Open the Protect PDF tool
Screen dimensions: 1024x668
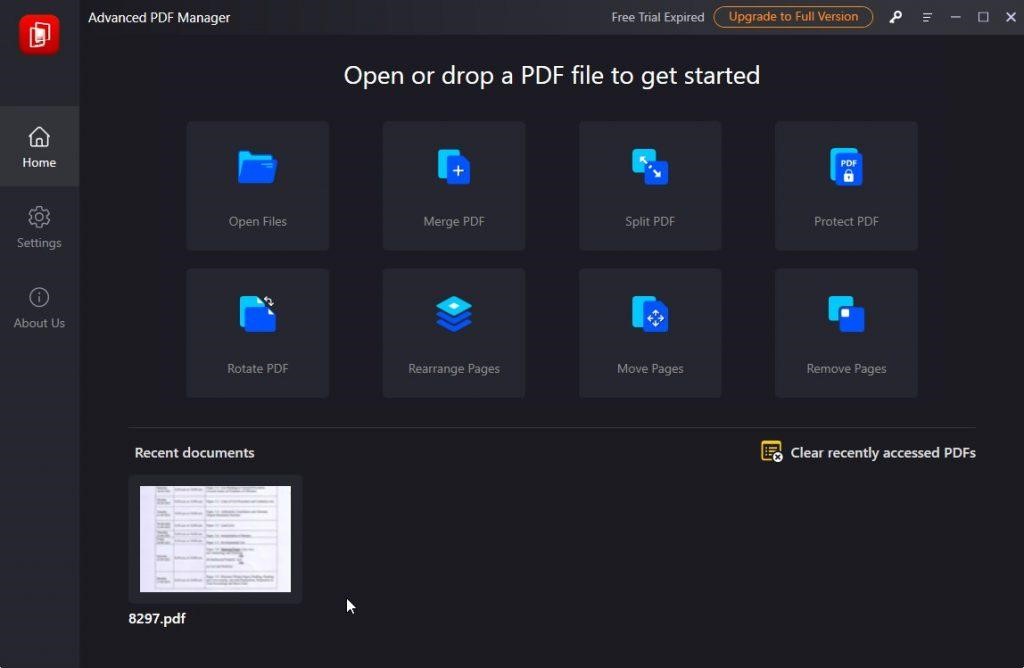tap(845, 185)
